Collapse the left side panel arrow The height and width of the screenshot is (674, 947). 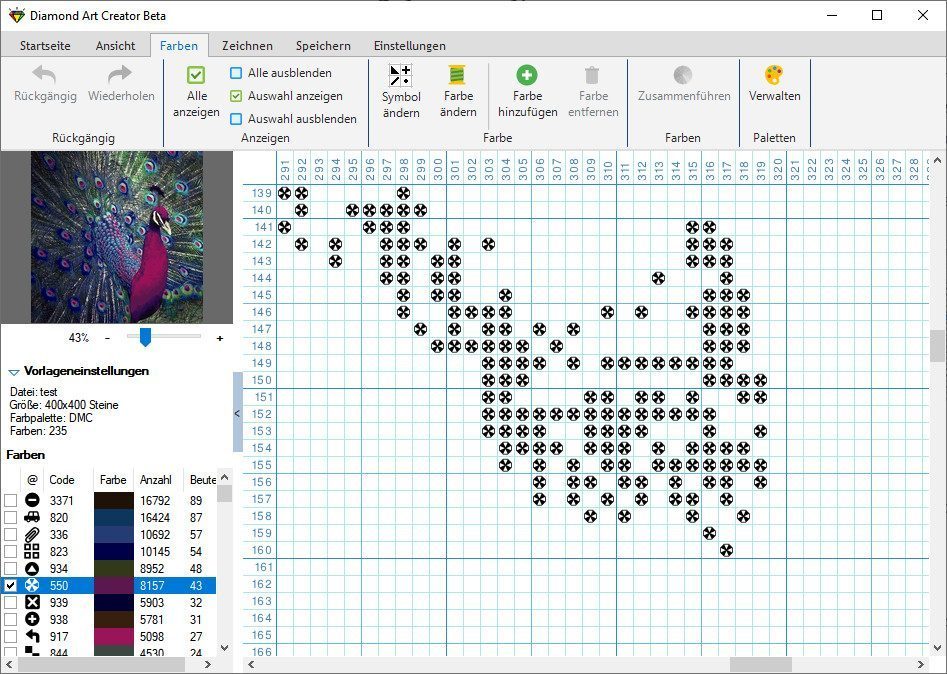tap(237, 413)
